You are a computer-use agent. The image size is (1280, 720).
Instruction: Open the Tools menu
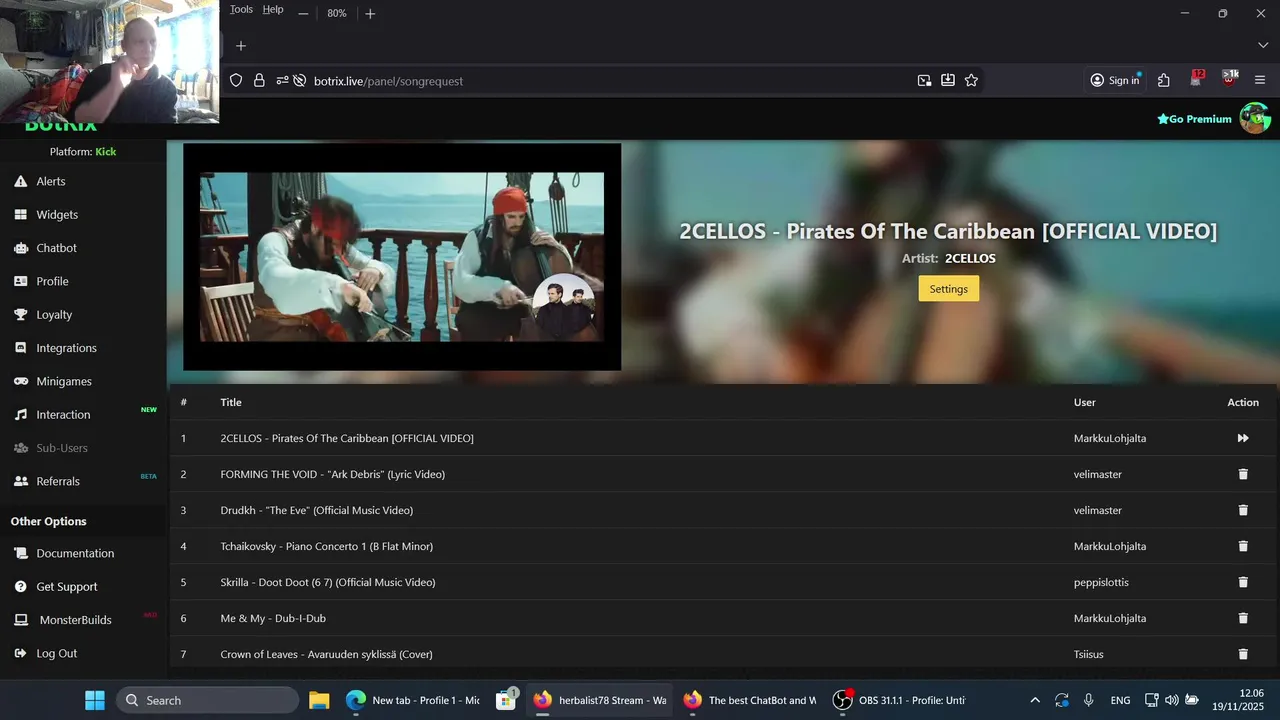241,10
